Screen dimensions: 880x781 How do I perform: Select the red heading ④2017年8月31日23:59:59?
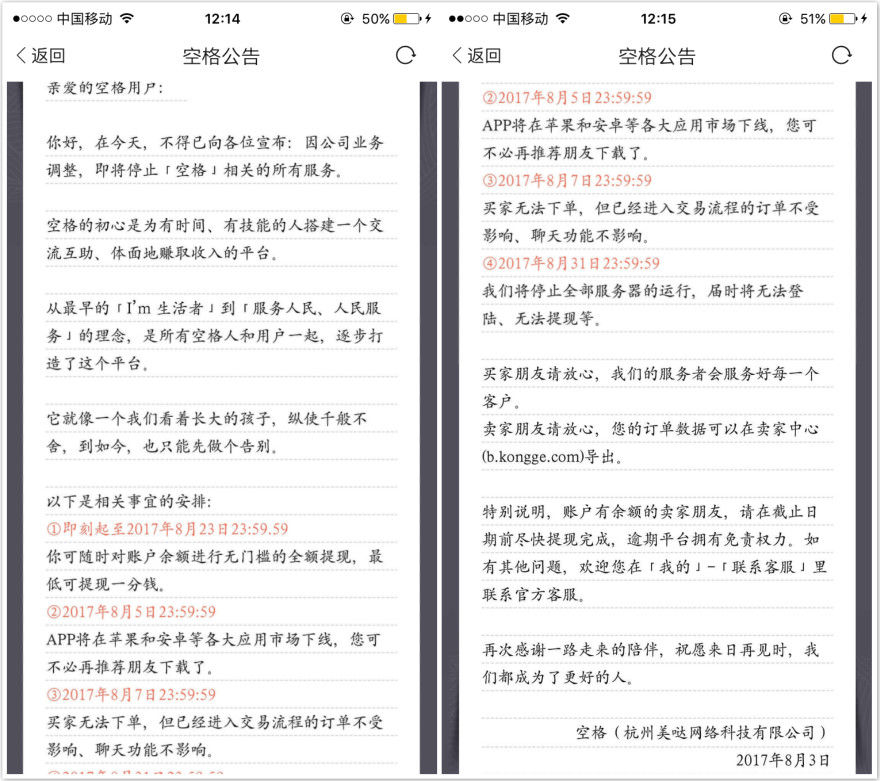click(x=571, y=263)
